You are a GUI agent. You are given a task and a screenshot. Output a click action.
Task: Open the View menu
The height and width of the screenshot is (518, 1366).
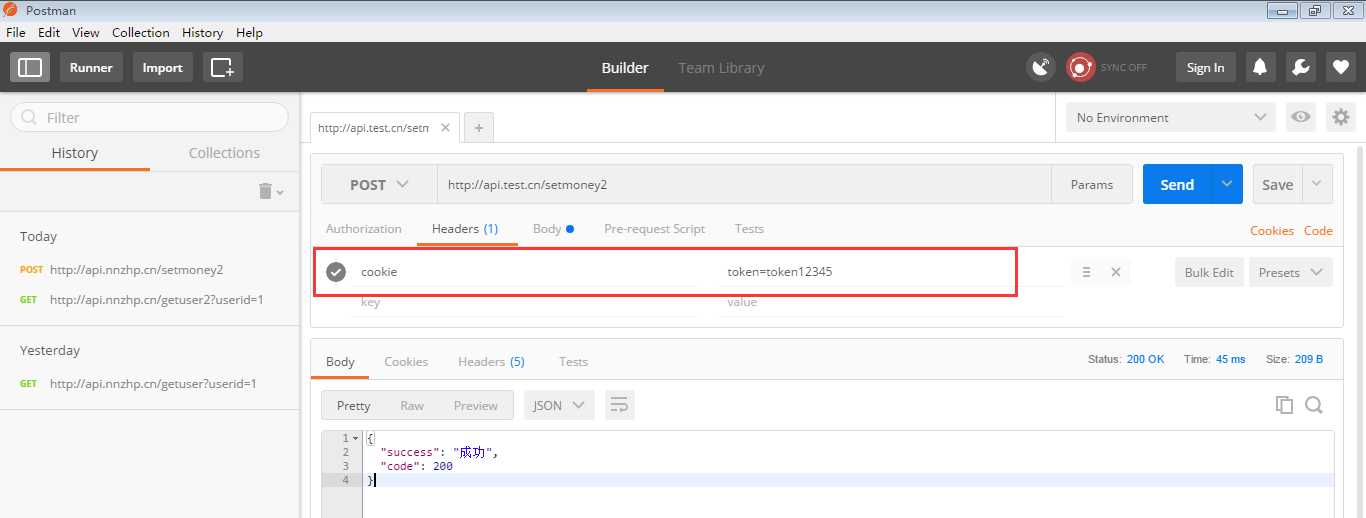click(86, 32)
